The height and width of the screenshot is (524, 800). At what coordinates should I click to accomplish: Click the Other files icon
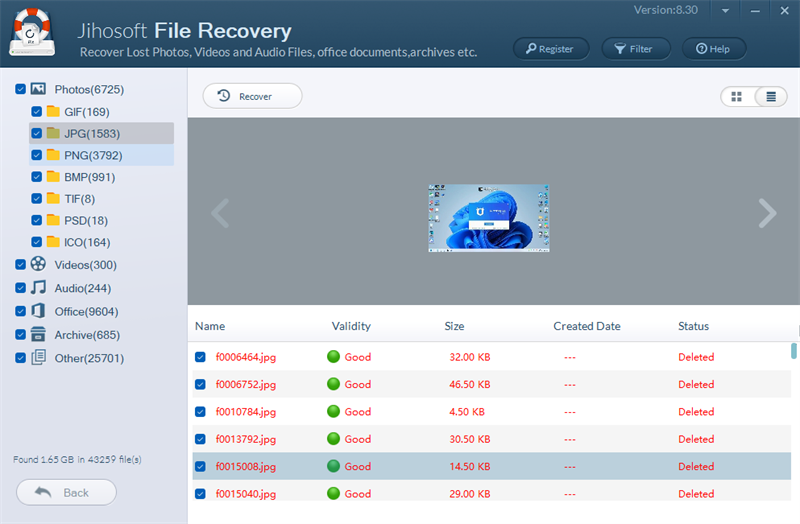(38, 357)
